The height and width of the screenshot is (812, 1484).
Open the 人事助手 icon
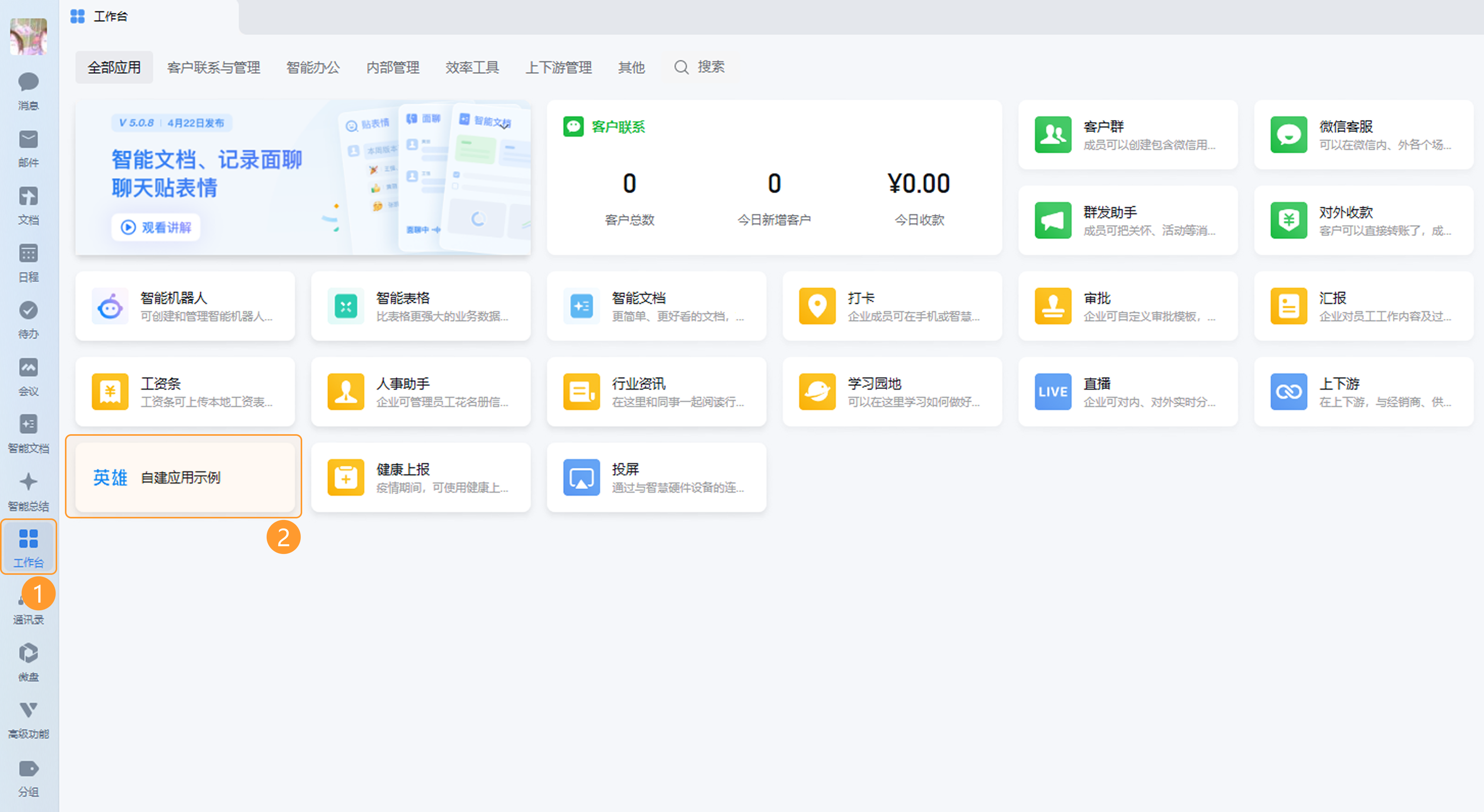coord(345,392)
